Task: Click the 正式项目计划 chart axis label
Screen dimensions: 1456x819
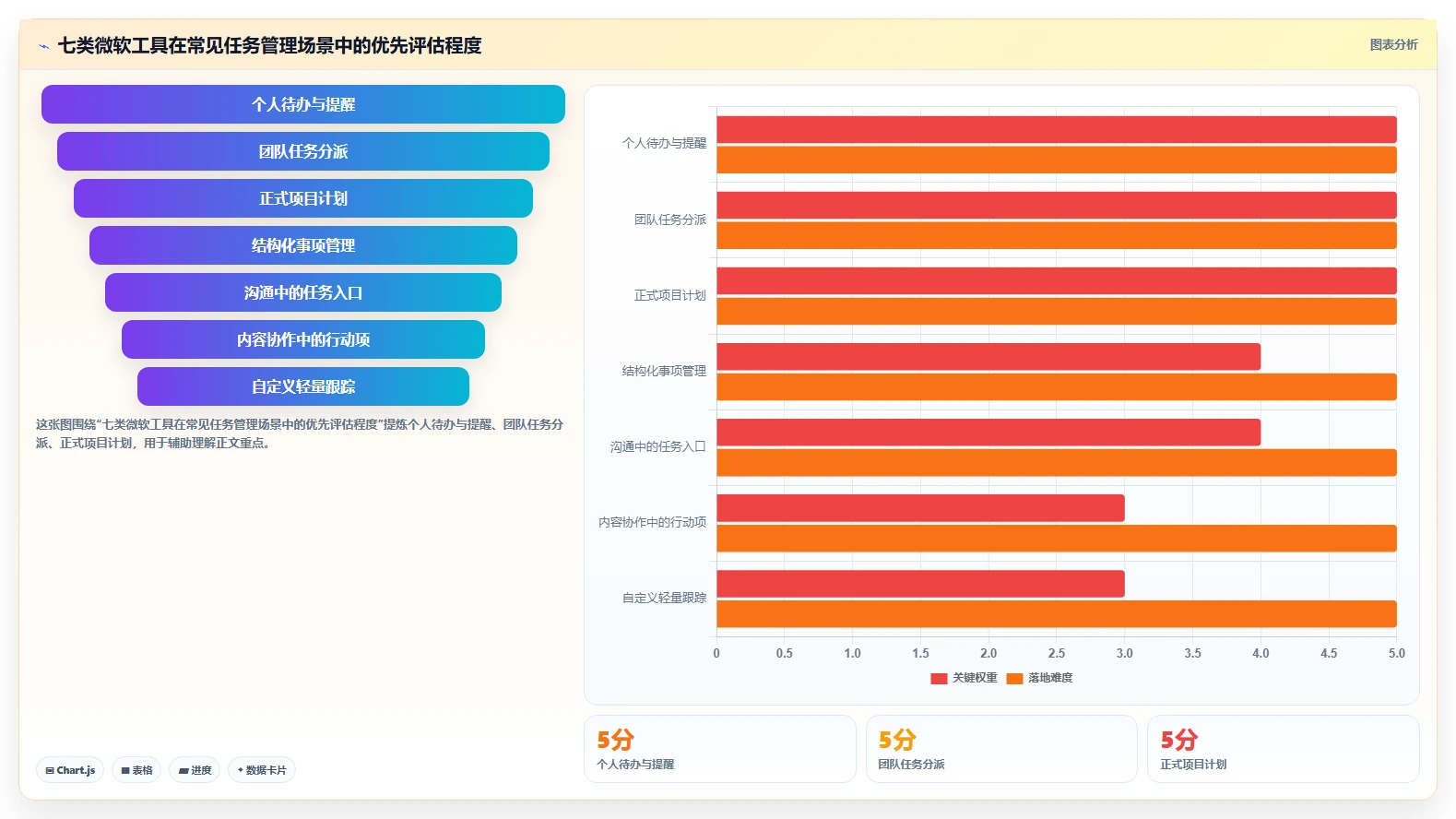Action: (x=670, y=295)
